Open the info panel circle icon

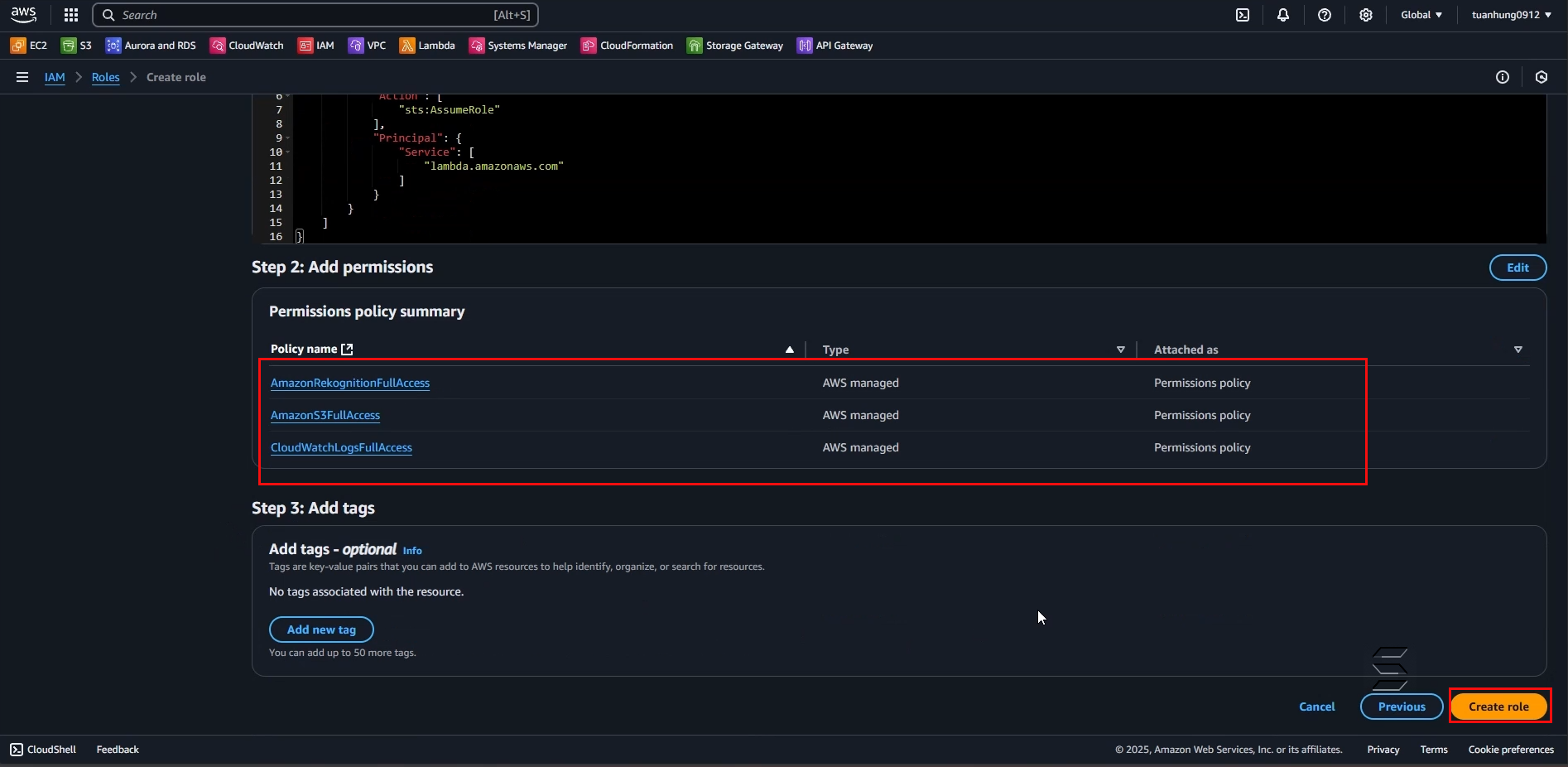1503,77
